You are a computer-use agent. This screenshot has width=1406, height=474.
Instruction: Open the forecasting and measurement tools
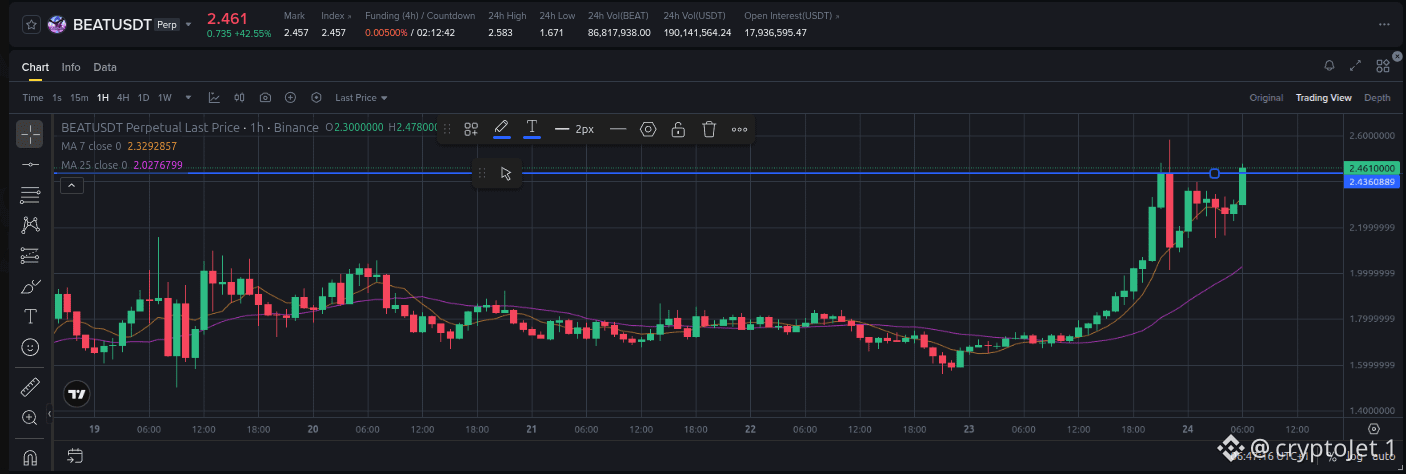pyautogui.click(x=30, y=256)
